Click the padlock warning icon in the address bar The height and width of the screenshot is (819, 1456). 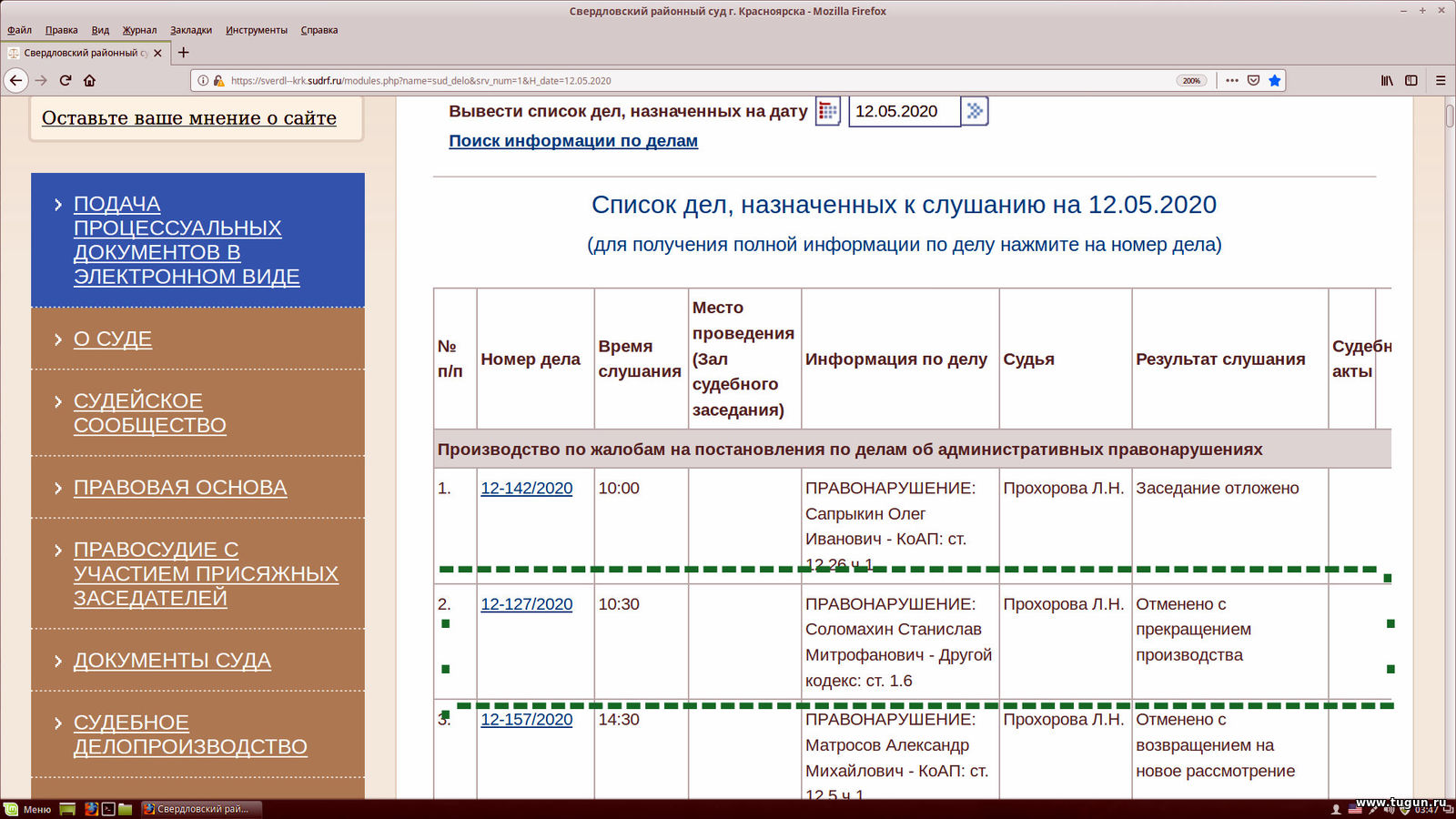coord(218,80)
